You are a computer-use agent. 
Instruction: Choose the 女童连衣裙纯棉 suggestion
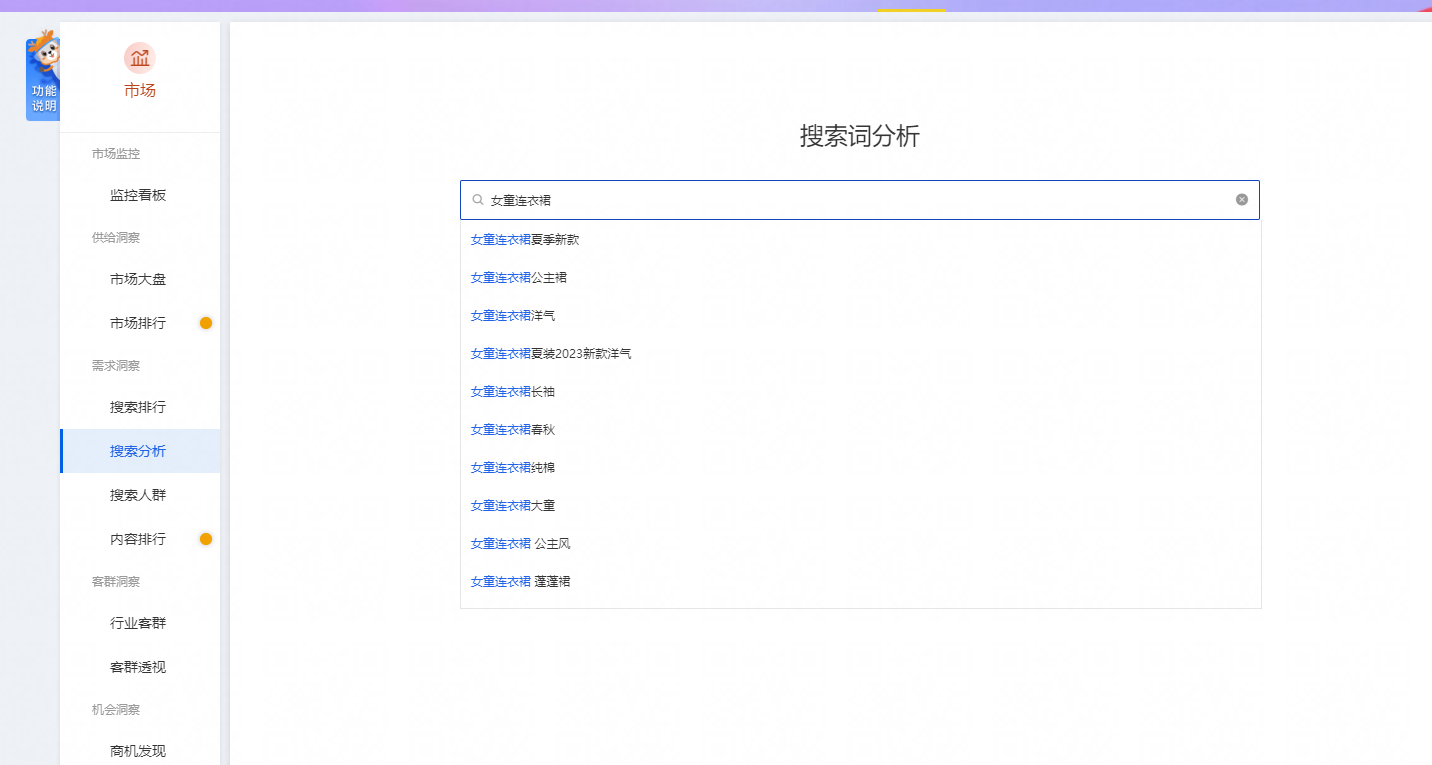[513, 467]
